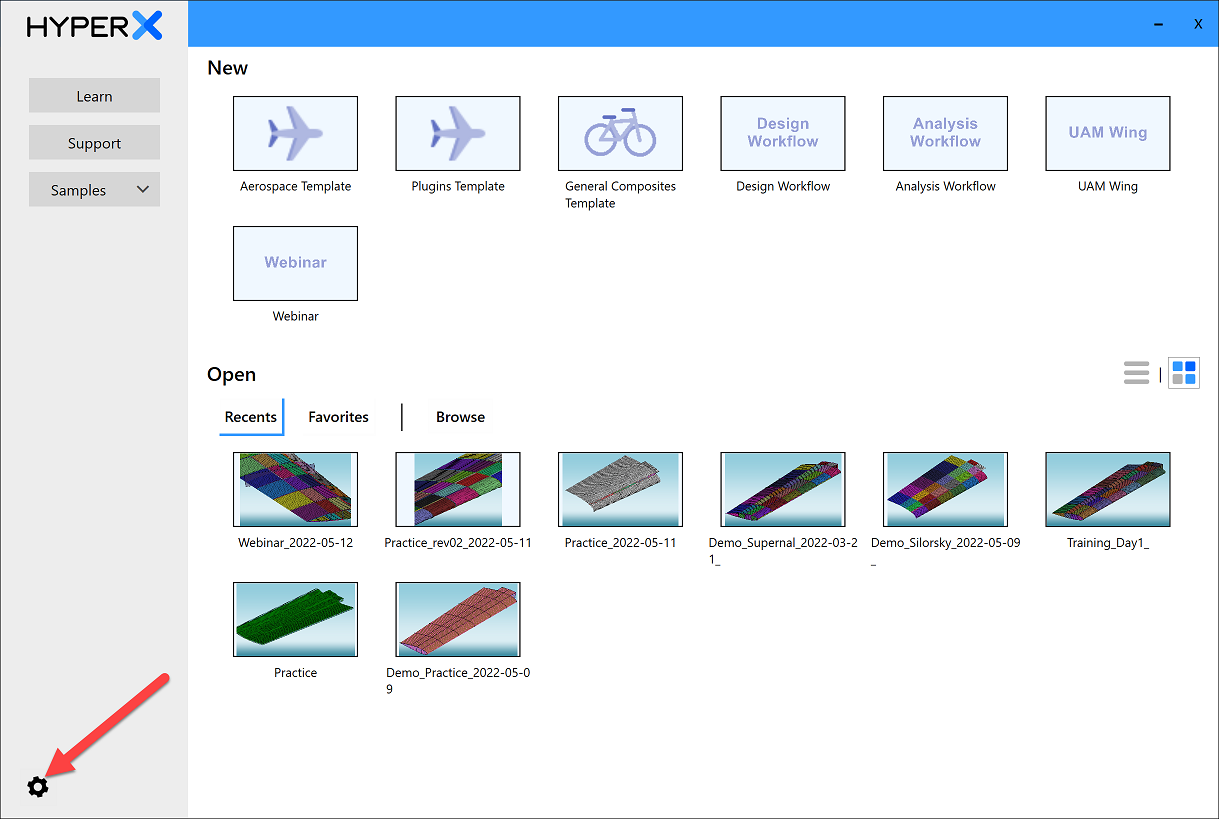Open the Learn page
Image resolution: width=1219 pixels, height=819 pixels.
[x=94, y=96]
